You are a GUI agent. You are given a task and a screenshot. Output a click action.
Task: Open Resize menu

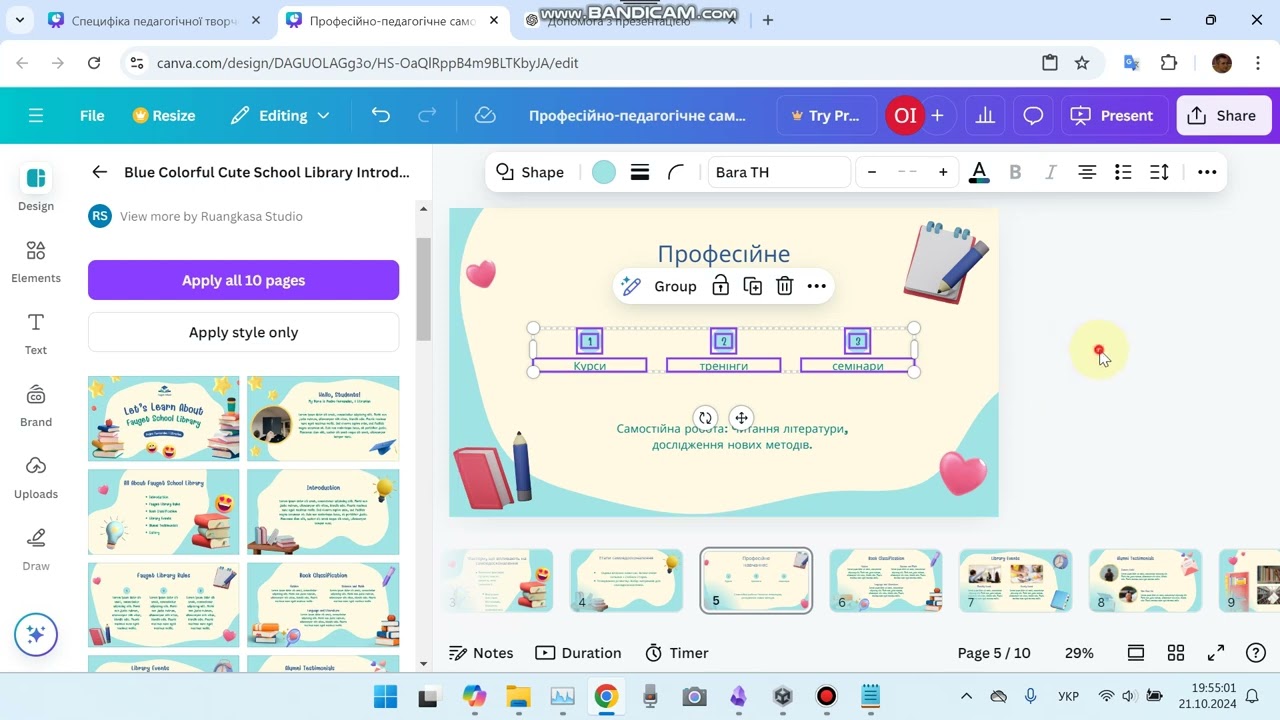click(164, 116)
